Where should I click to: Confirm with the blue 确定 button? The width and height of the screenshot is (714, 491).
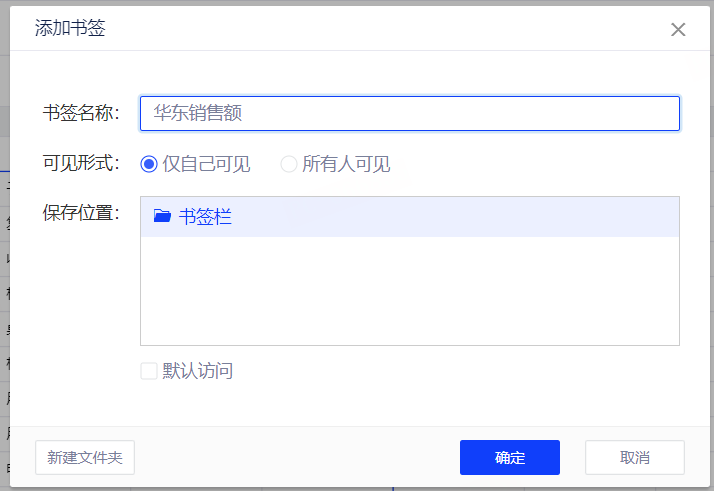coord(509,457)
